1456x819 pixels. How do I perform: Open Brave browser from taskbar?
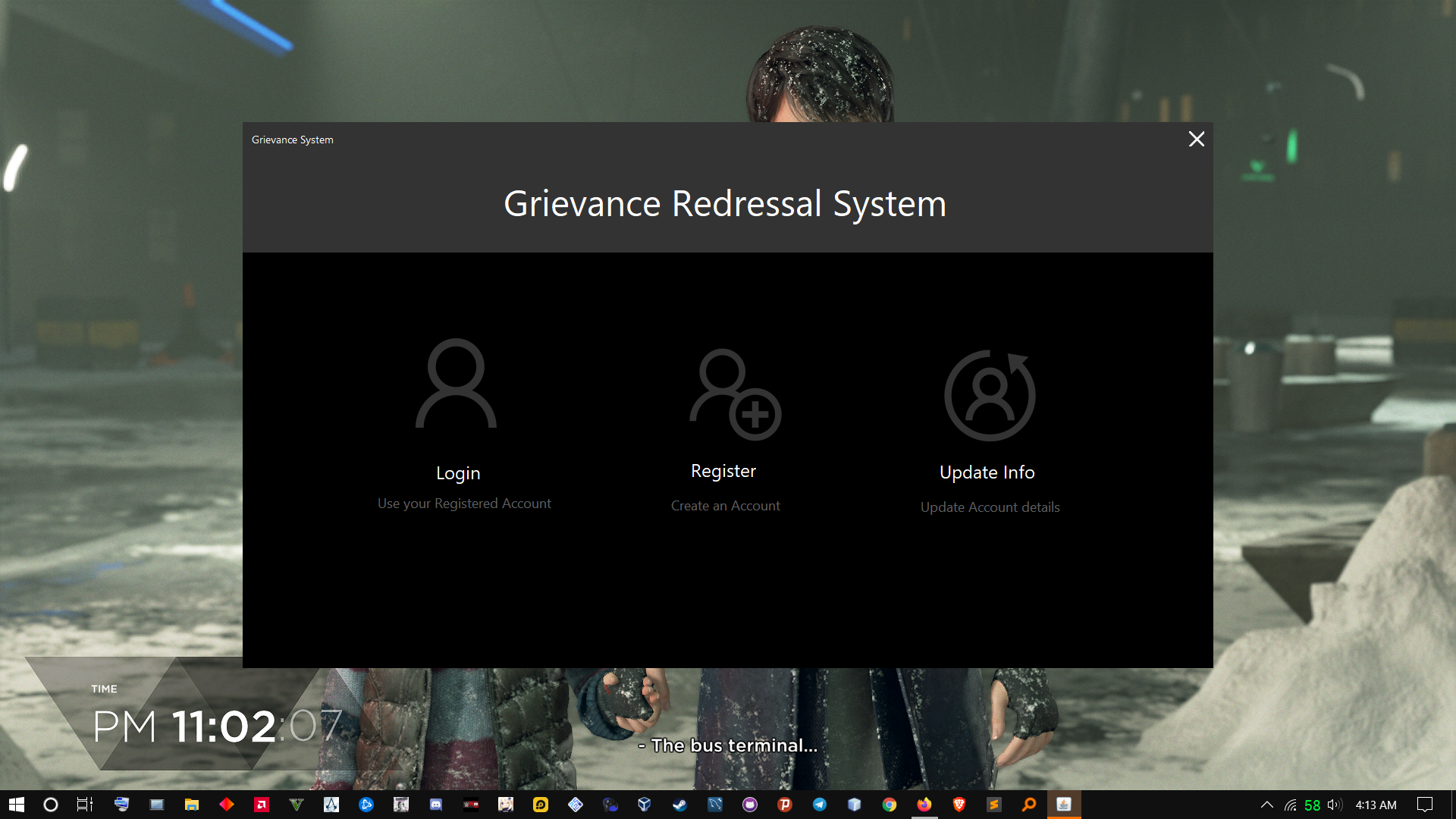click(959, 805)
